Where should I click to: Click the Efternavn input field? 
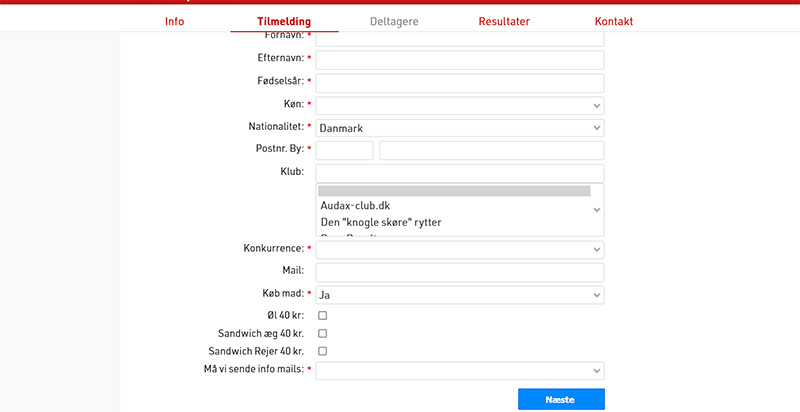tap(459, 60)
